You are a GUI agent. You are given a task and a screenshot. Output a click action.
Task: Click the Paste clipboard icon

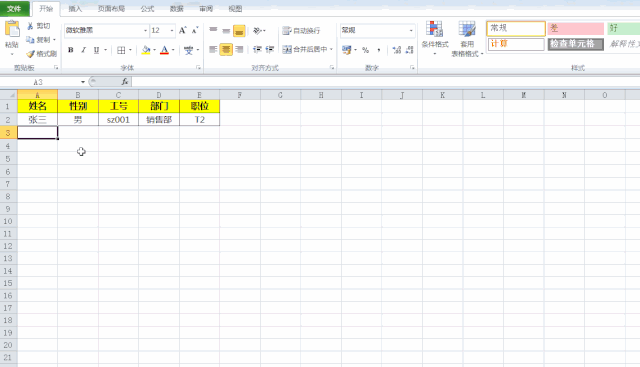[12, 29]
